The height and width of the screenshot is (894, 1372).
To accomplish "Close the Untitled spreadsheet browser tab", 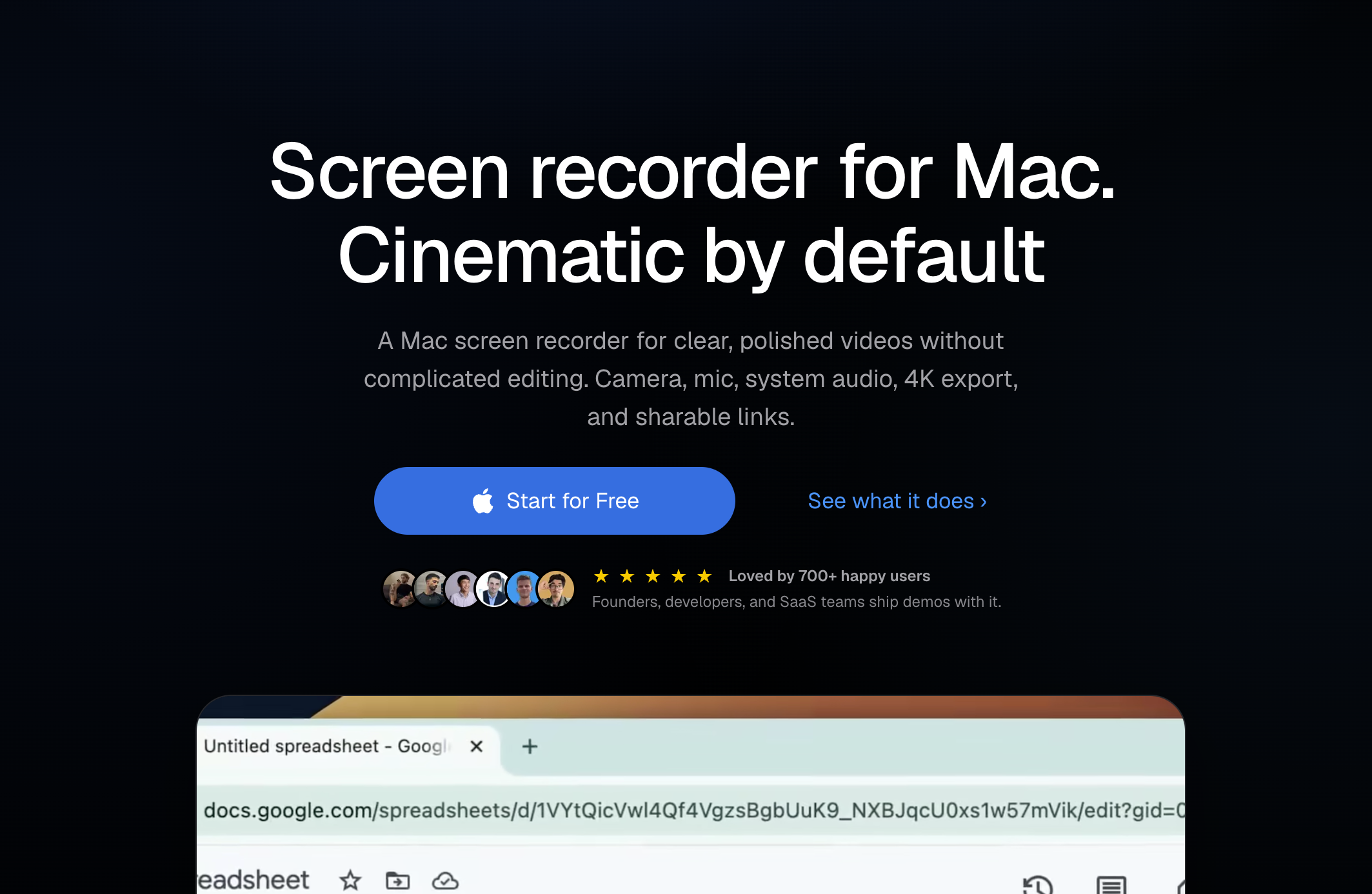I will [x=477, y=746].
